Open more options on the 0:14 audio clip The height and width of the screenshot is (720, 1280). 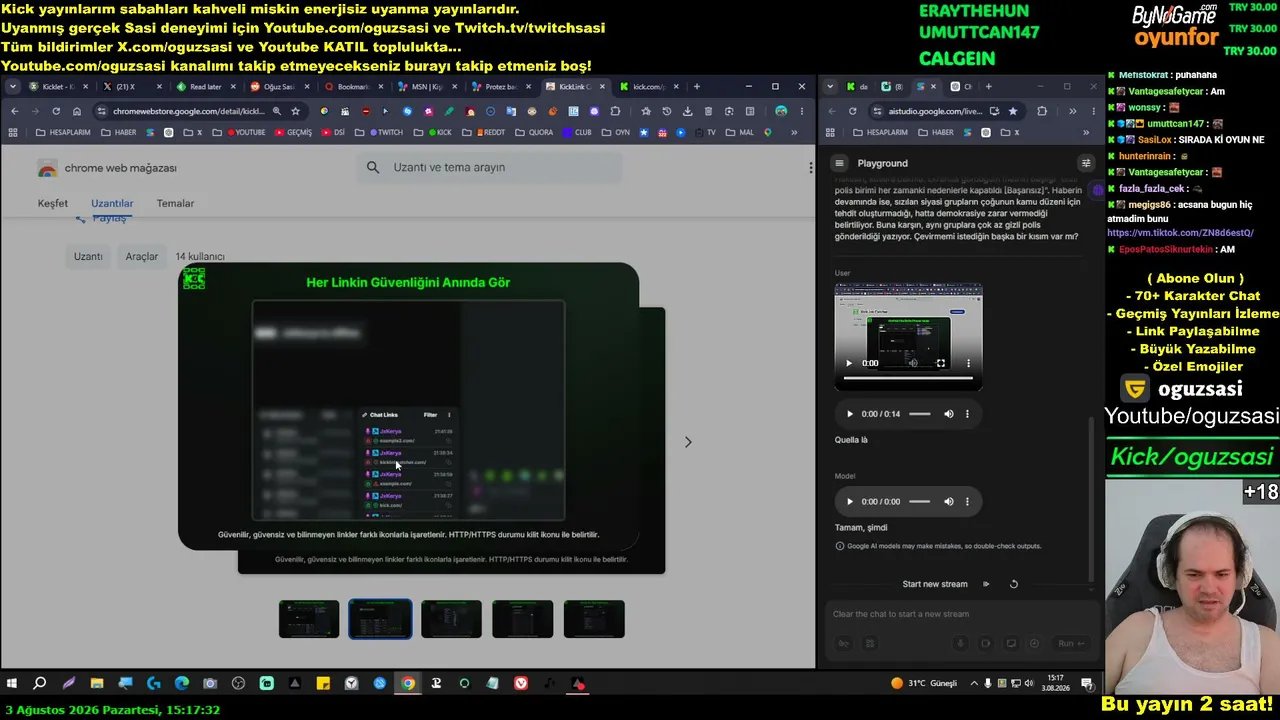(x=967, y=414)
